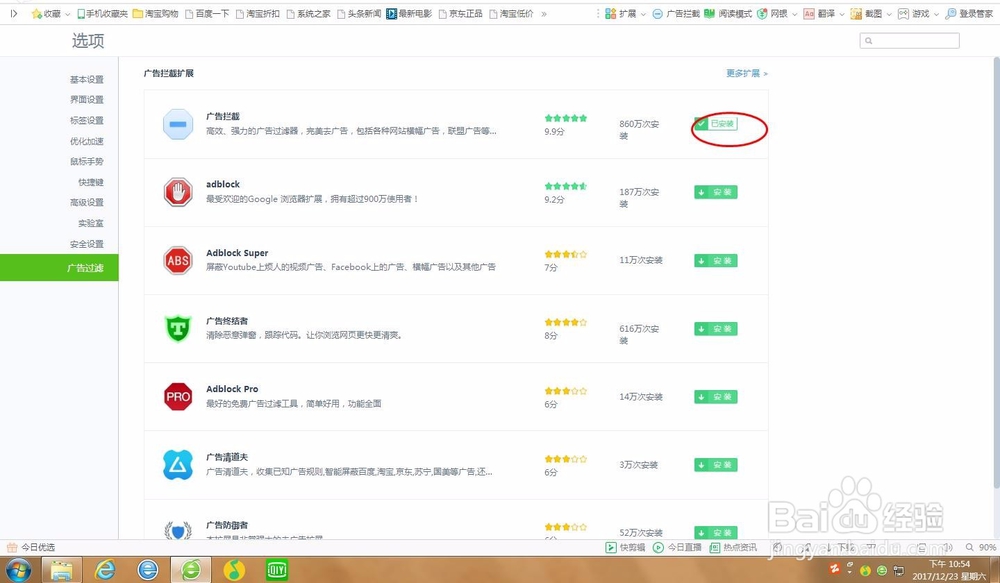Click the page vertical scrollbar
This screenshot has width=1000, height=583.
[x=996, y=273]
